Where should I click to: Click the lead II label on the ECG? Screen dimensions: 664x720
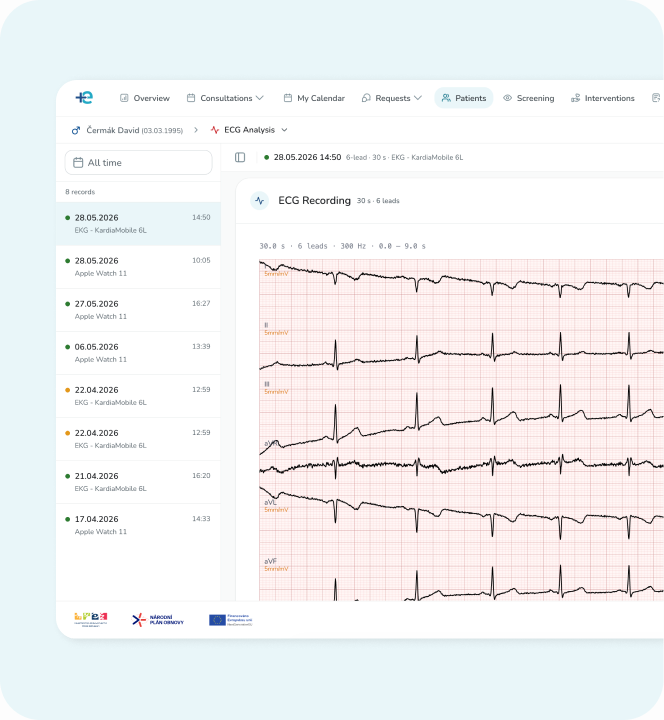[266, 325]
